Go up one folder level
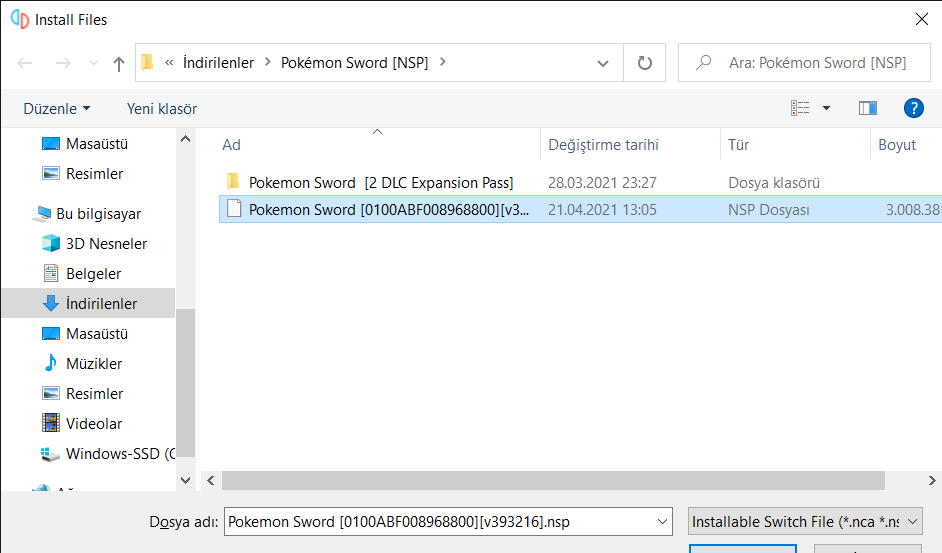This screenshot has height=553, width=942. pos(119,63)
